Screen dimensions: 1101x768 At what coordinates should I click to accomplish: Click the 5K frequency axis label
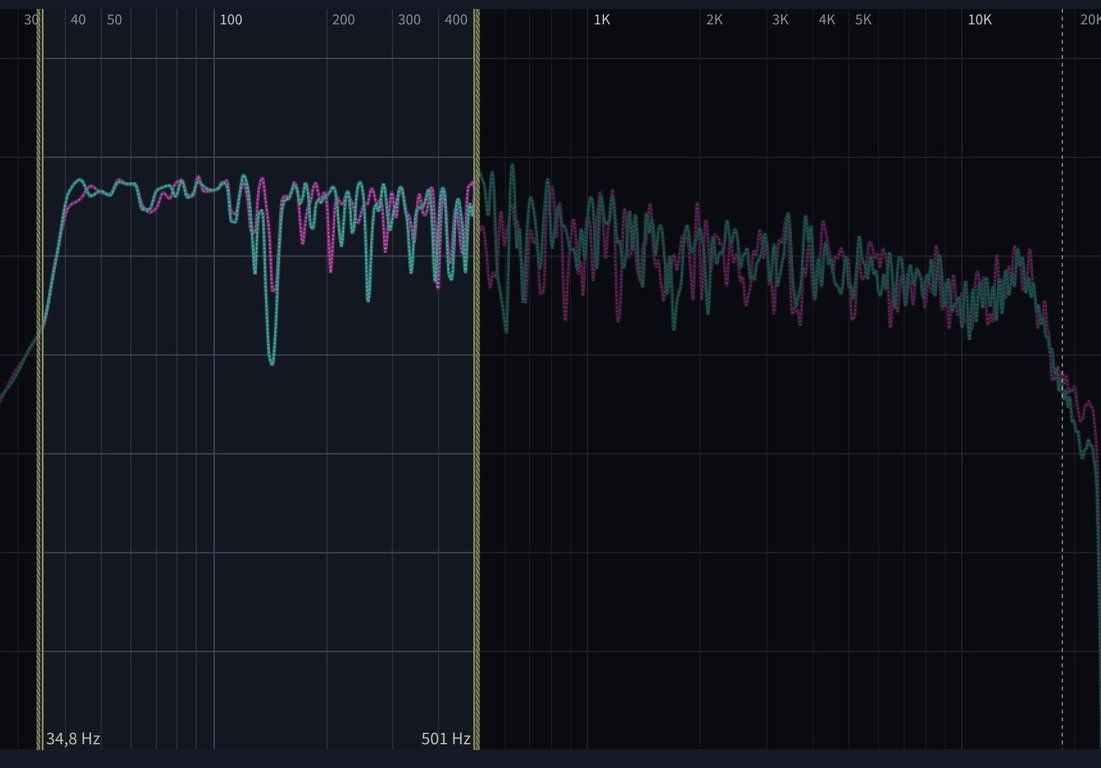pyautogui.click(x=863, y=20)
